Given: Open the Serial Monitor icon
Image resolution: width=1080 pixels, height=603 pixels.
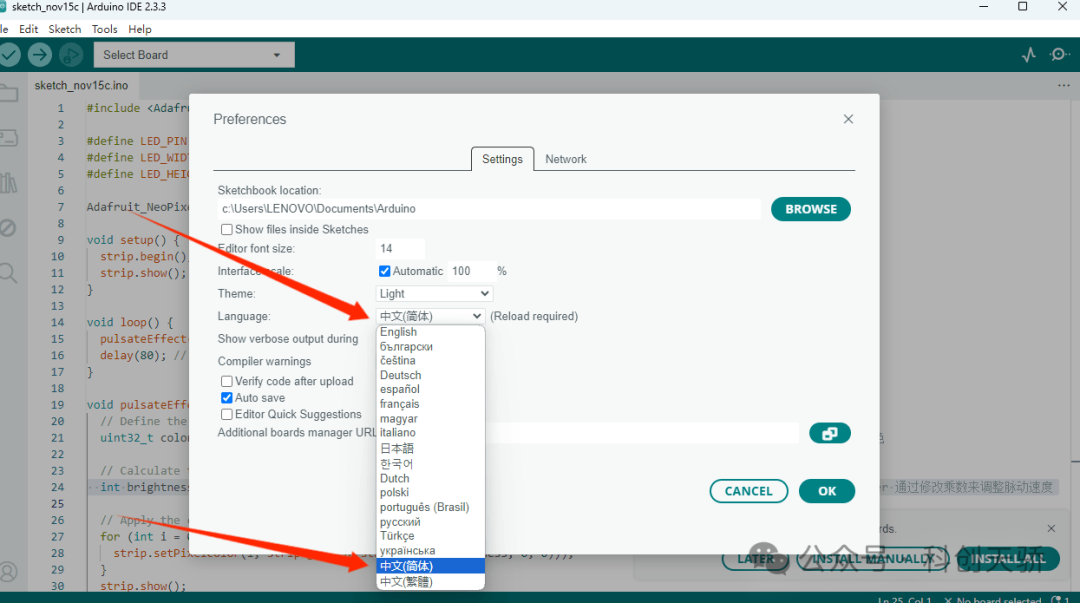Looking at the screenshot, I should point(1059,55).
